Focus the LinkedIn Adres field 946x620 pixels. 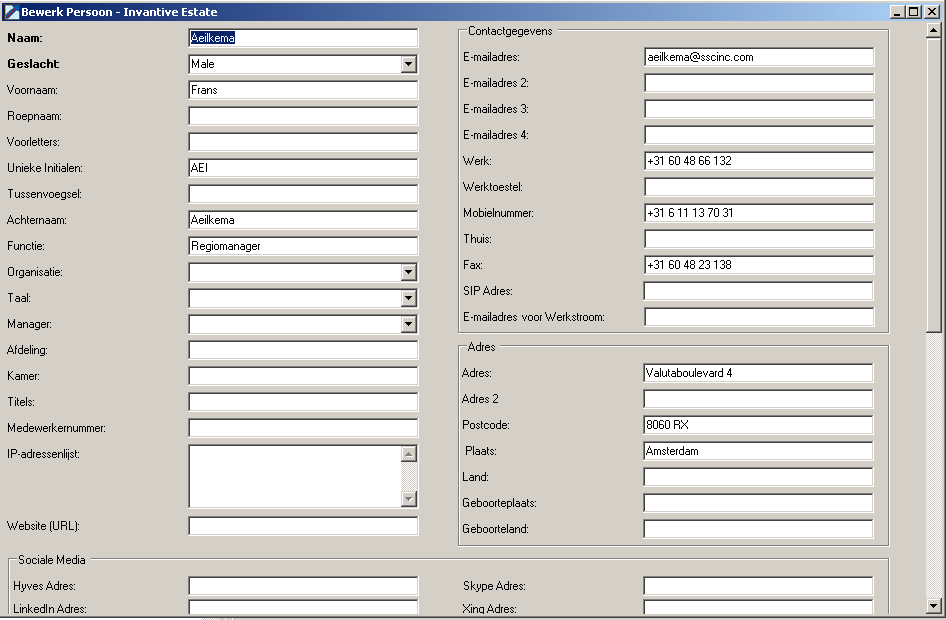click(303, 608)
